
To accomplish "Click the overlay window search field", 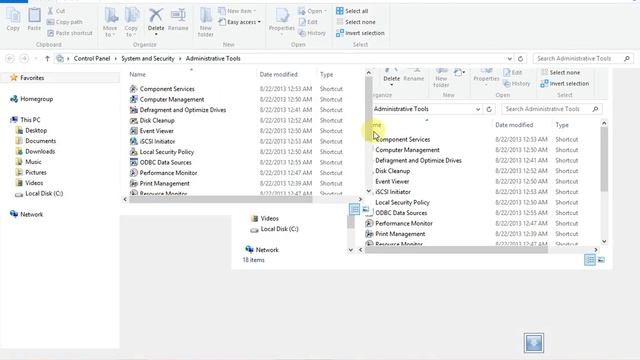I will click(551, 109).
